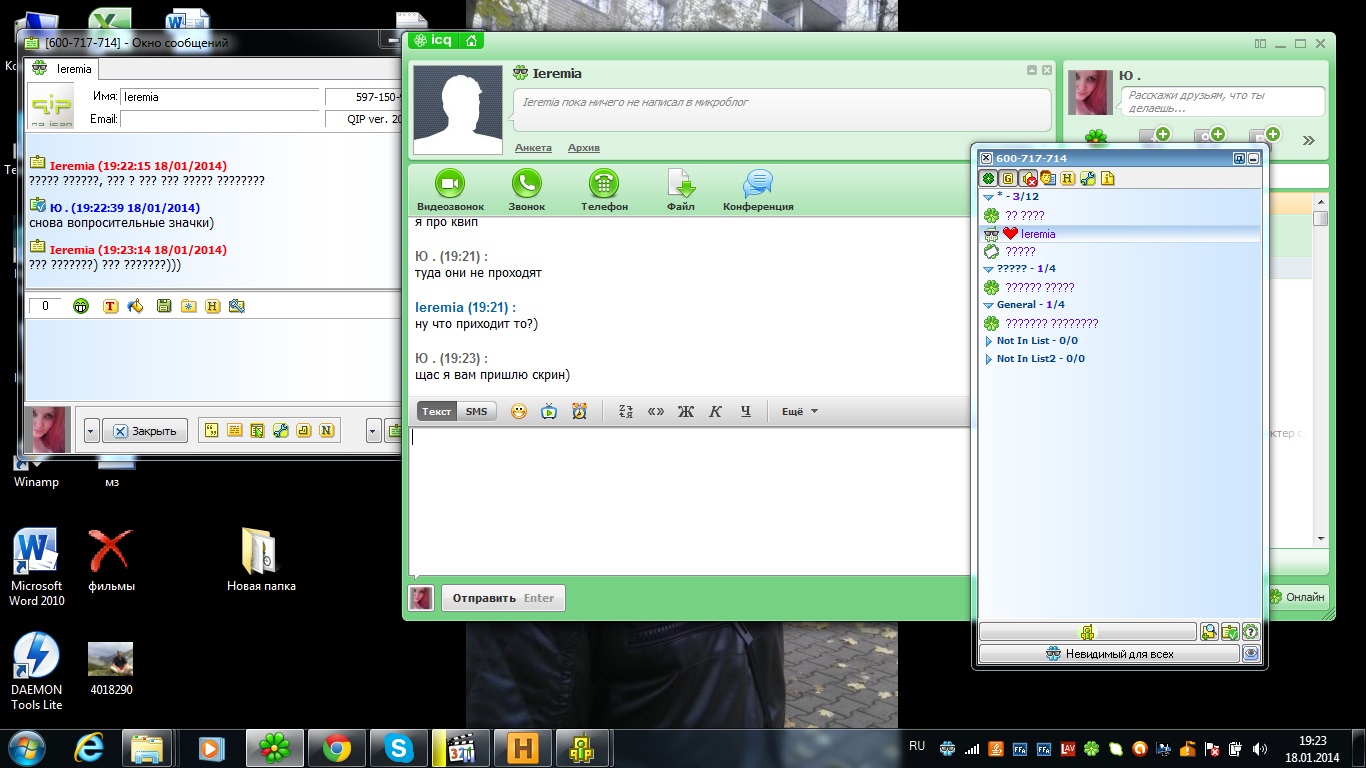Click the ICQ home icon
The image size is (1366, 768).
[470, 41]
